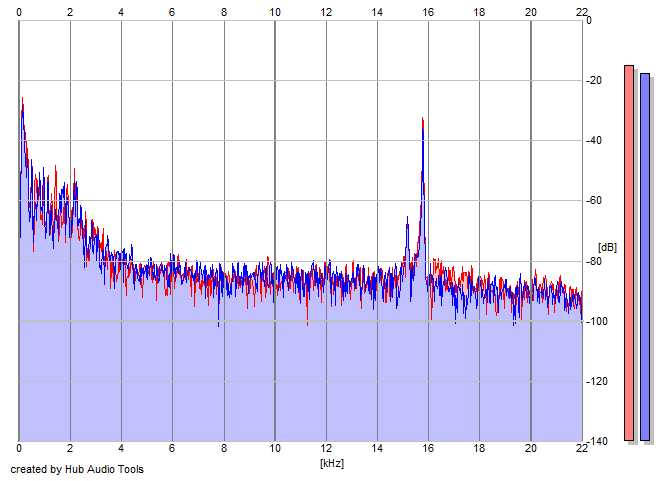Click the bottom axis 10 kHz label
Image resolution: width=664 pixels, height=481 pixels.
tap(275, 448)
